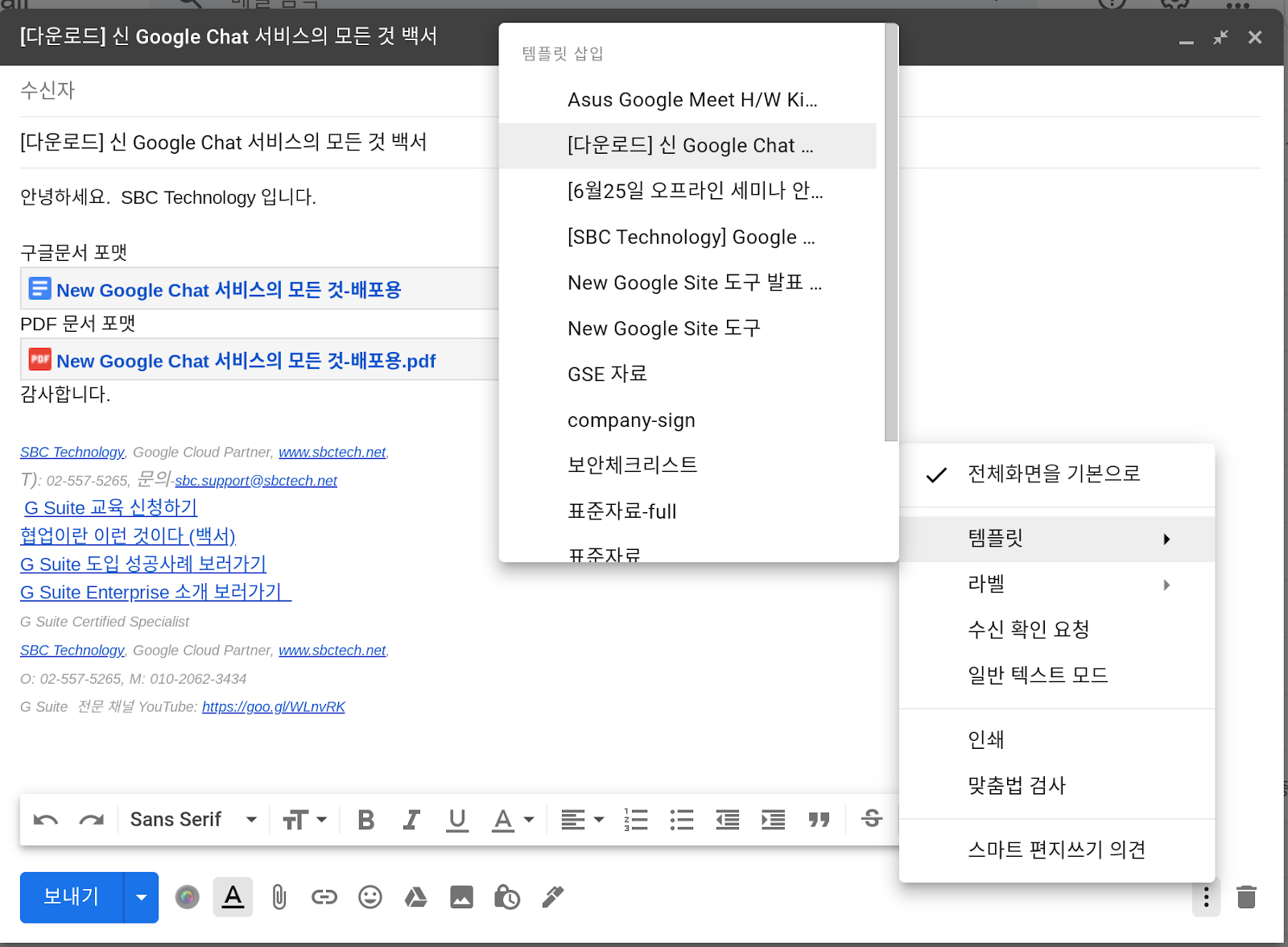1288x947 pixels.
Task: Toggle confidential mode lock-clock icon
Action: (507, 896)
